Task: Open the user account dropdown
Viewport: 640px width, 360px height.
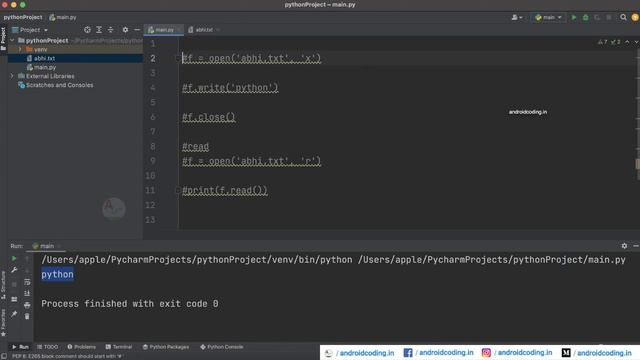Action: [517, 18]
